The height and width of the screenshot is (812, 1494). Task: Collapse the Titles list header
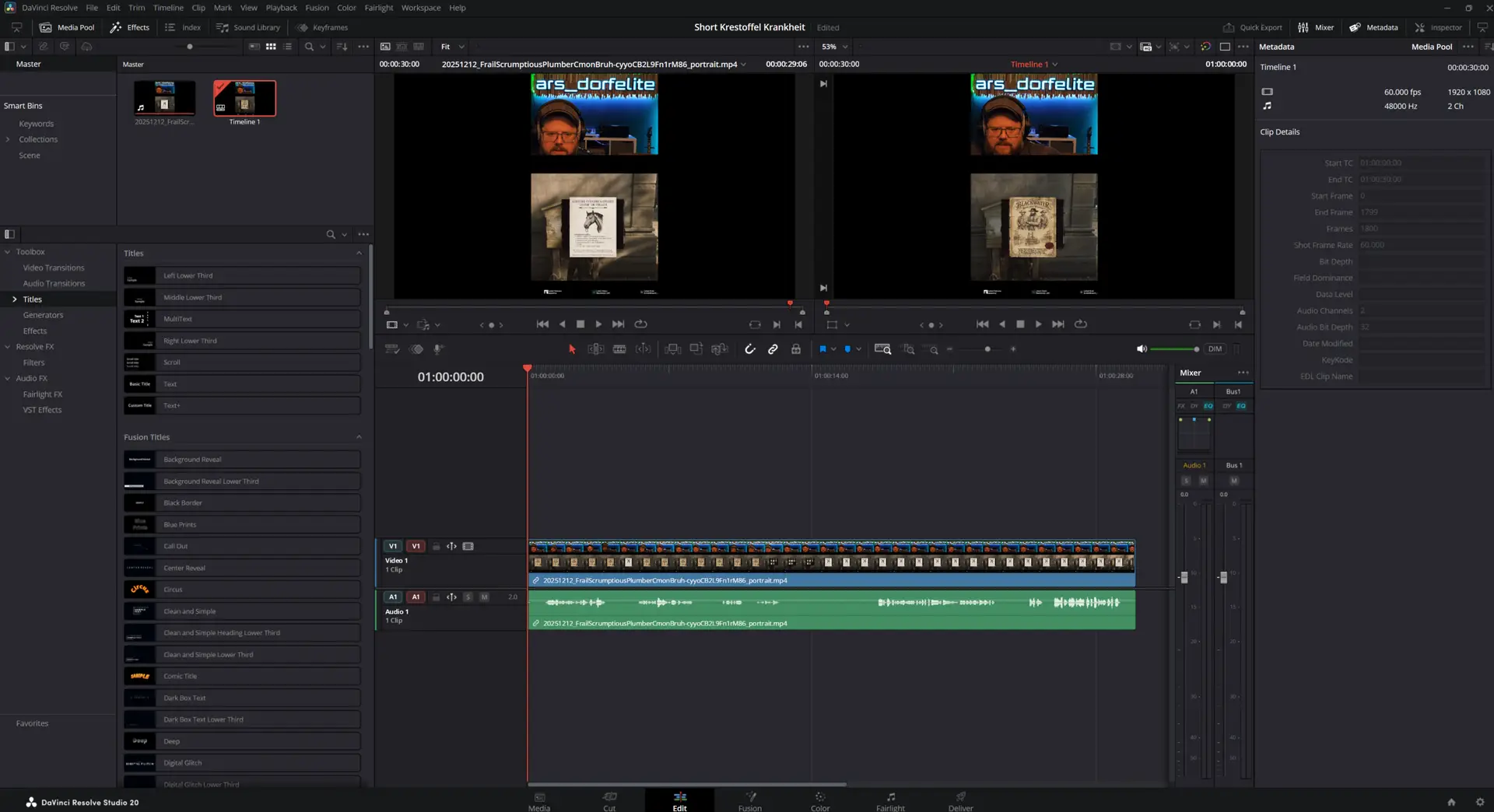[359, 254]
